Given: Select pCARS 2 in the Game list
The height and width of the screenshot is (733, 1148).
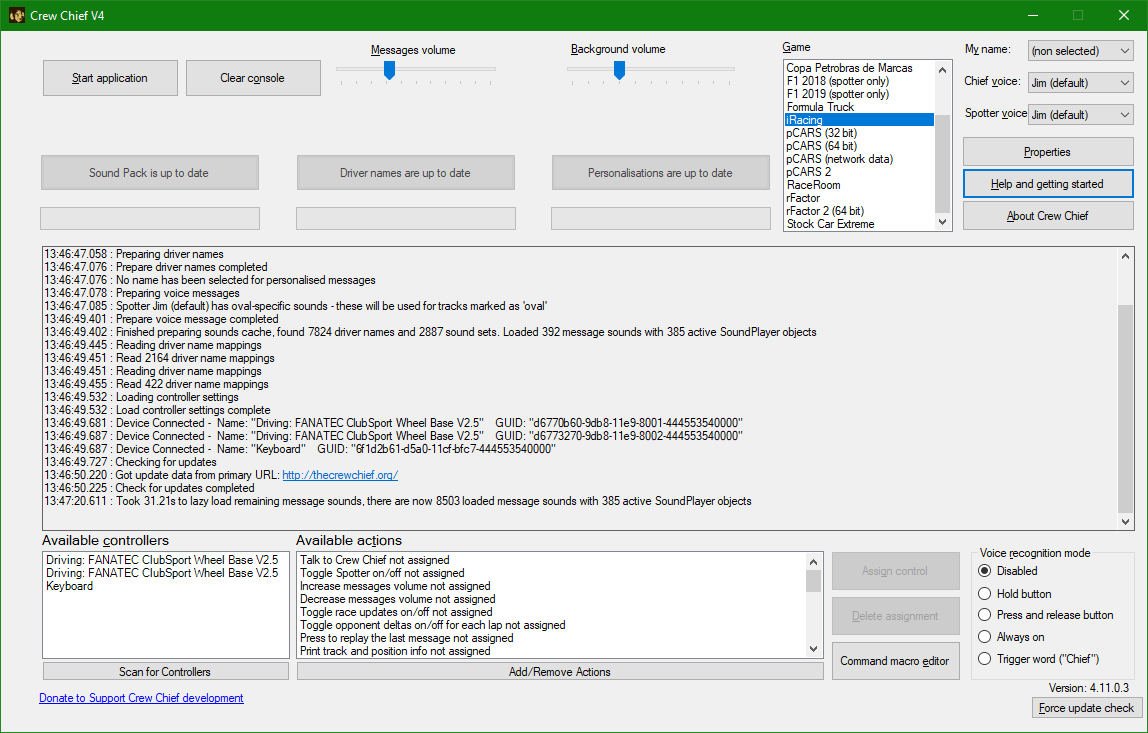Looking at the screenshot, I should click(808, 172).
